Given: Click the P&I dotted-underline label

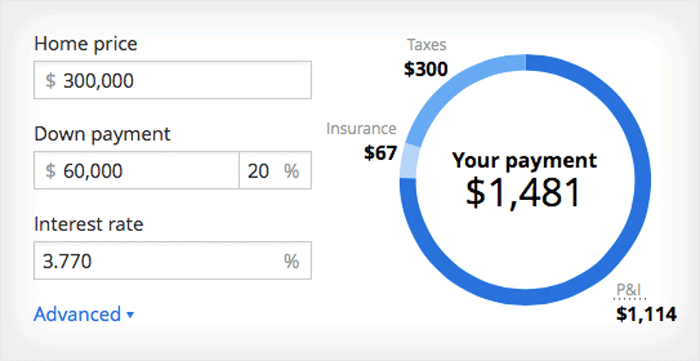Looking at the screenshot, I should tap(630, 290).
